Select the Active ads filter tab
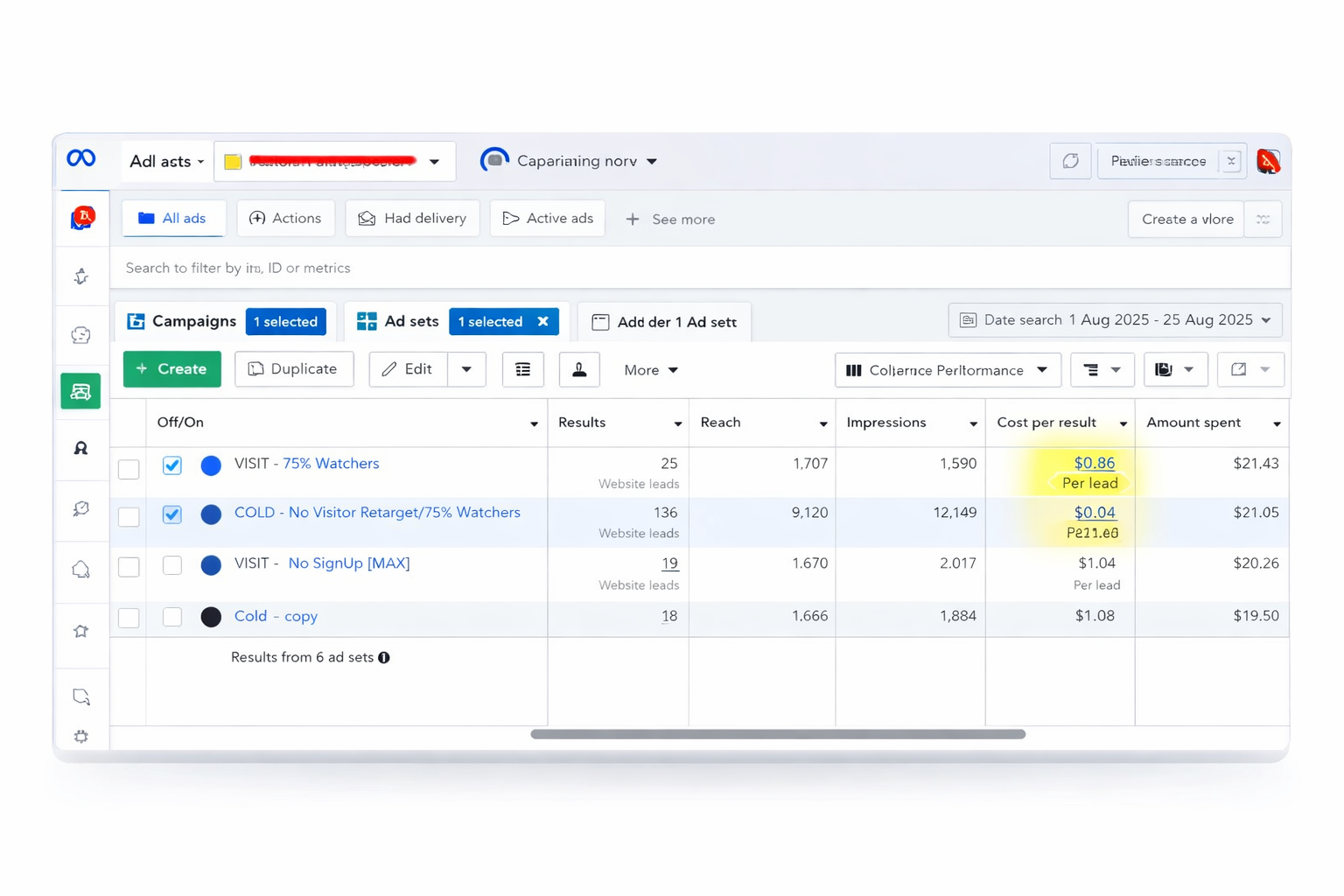 pyautogui.click(x=547, y=218)
